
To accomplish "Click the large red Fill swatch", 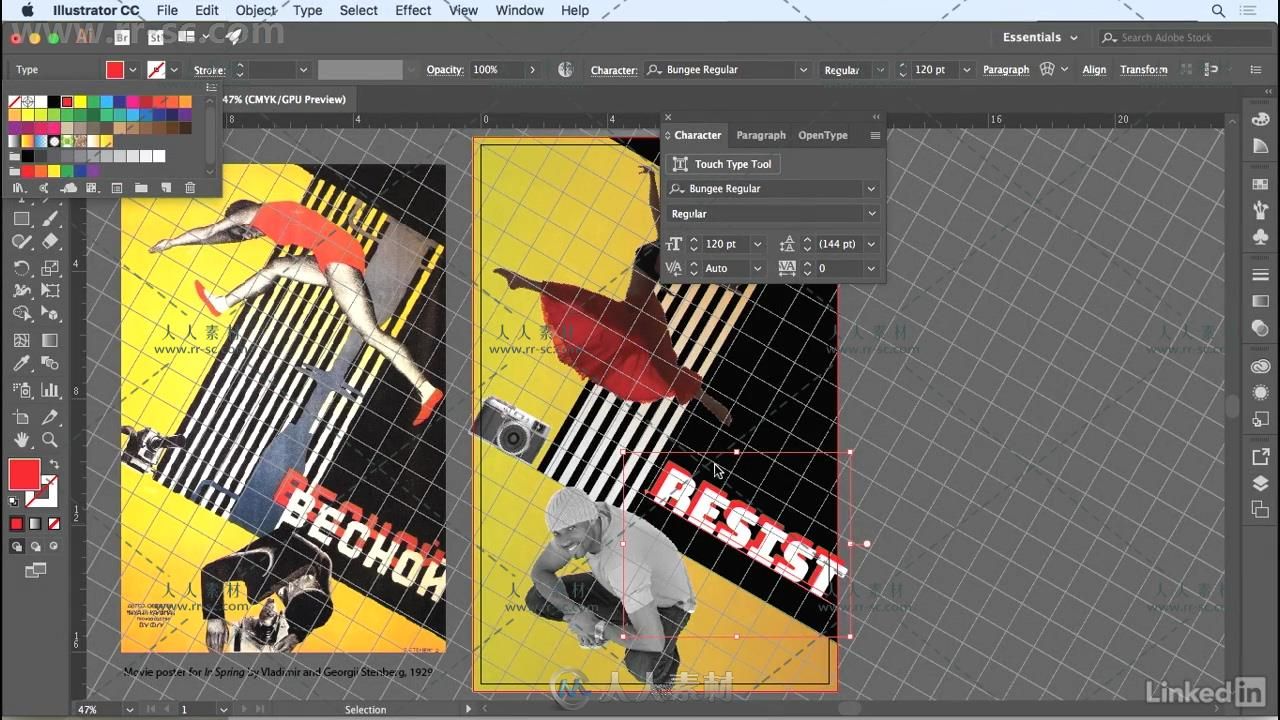I will coord(24,474).
